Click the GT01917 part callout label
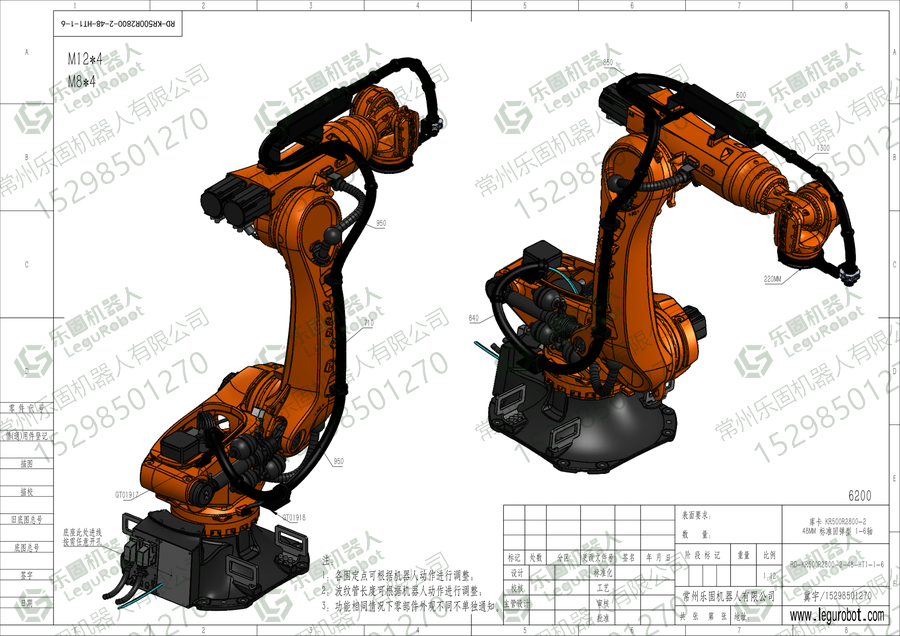Viewport: 900px width, 636px height. (126, 495)
